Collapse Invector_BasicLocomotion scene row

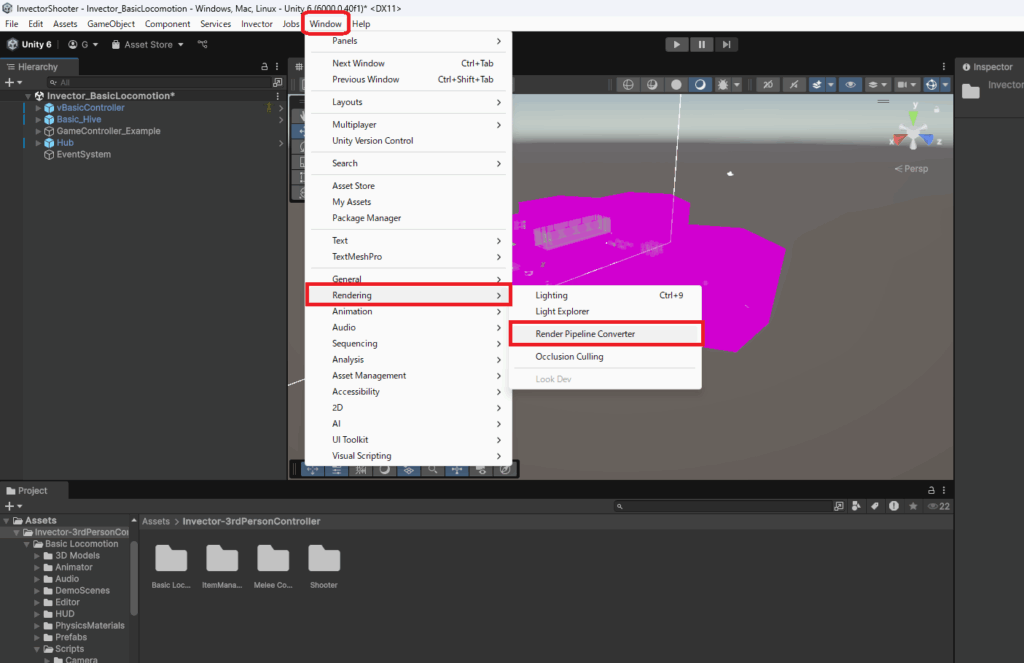28,96
